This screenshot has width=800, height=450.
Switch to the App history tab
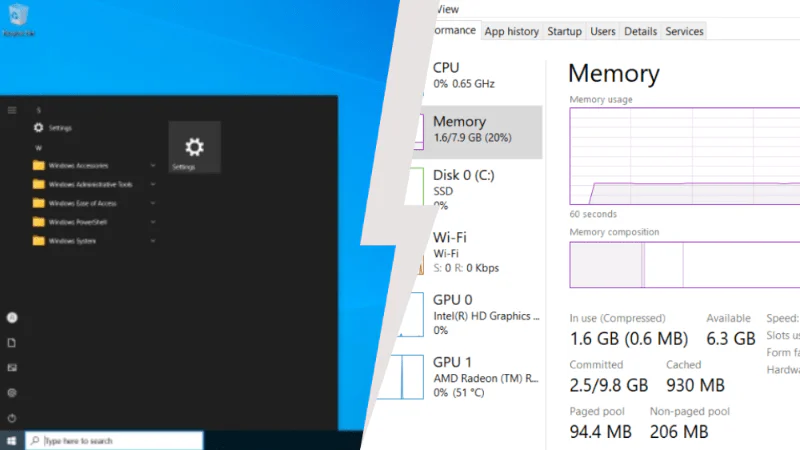tap(511, 32)
